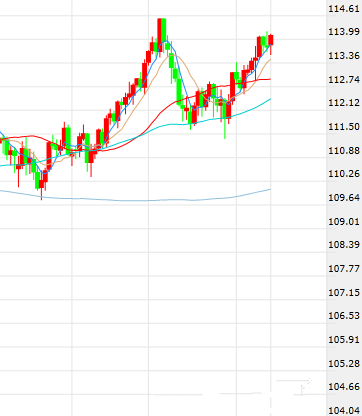Click the 110.88 price label
The image size is (362, 416).
344,150
